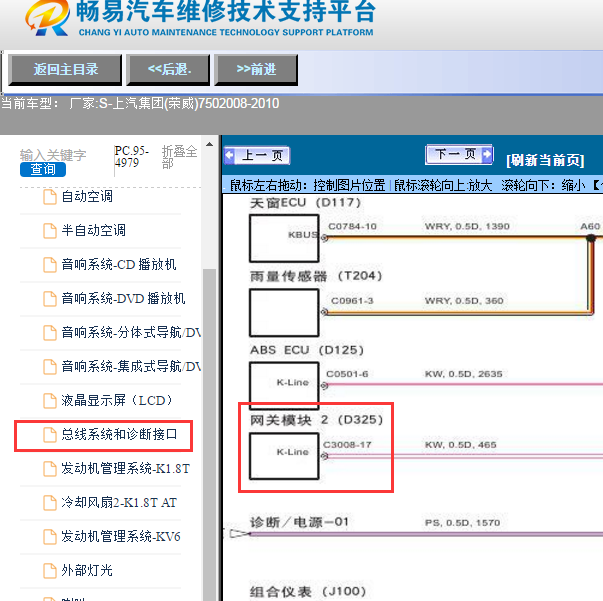Click wire label WRY, 0.5D, 360
Viewport: 603px width, 601px height.
coord(464,301)
